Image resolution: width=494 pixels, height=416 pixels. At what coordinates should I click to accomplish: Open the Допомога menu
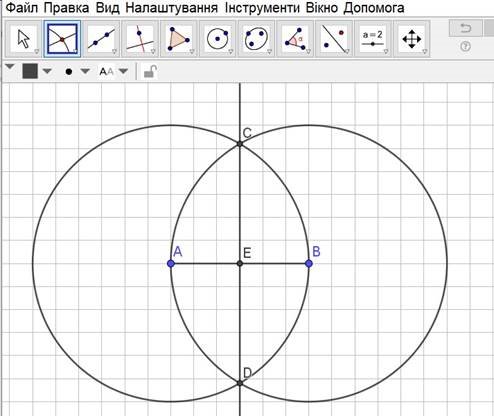374,8
